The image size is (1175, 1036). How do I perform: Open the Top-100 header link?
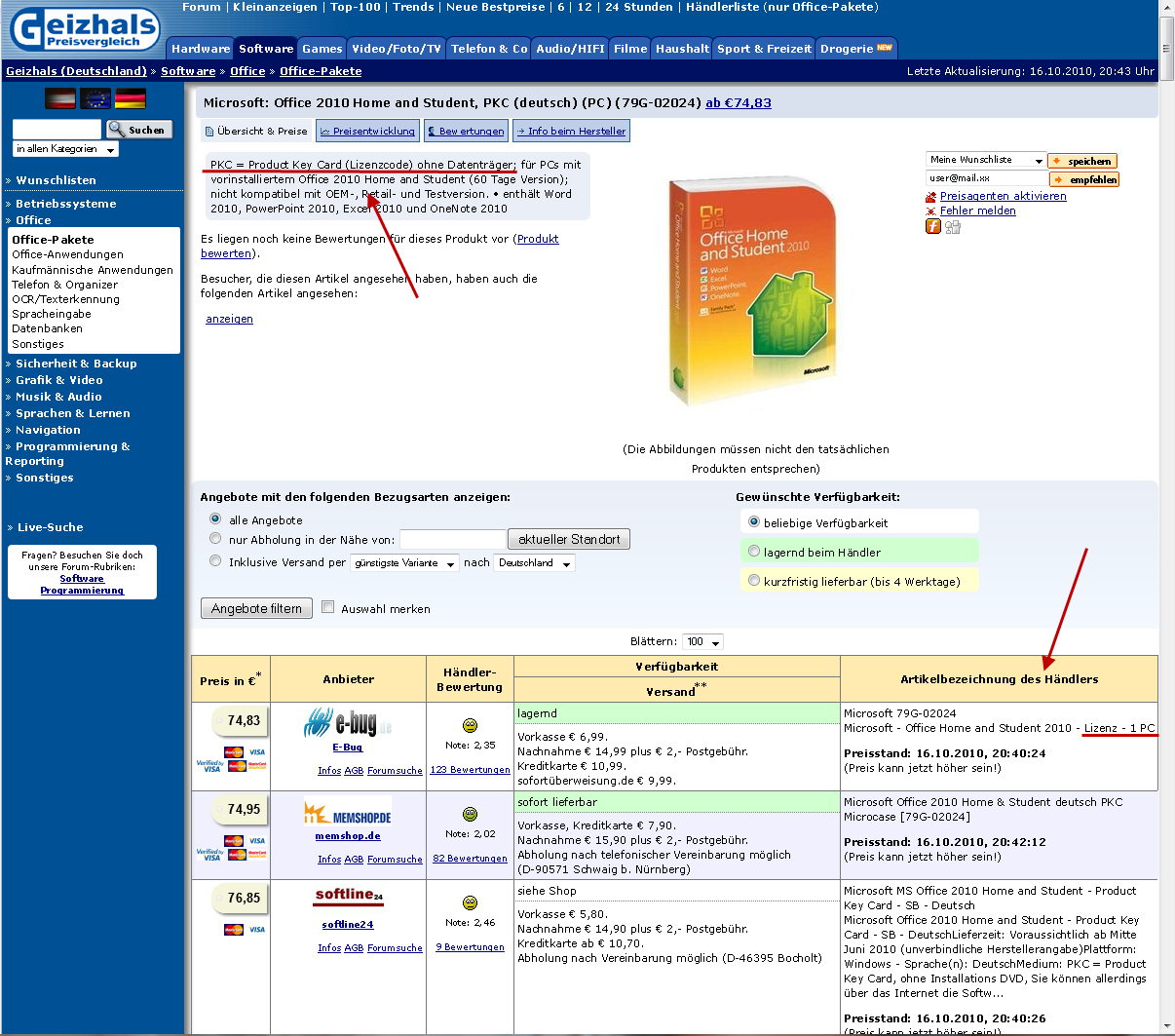(356, 7)
